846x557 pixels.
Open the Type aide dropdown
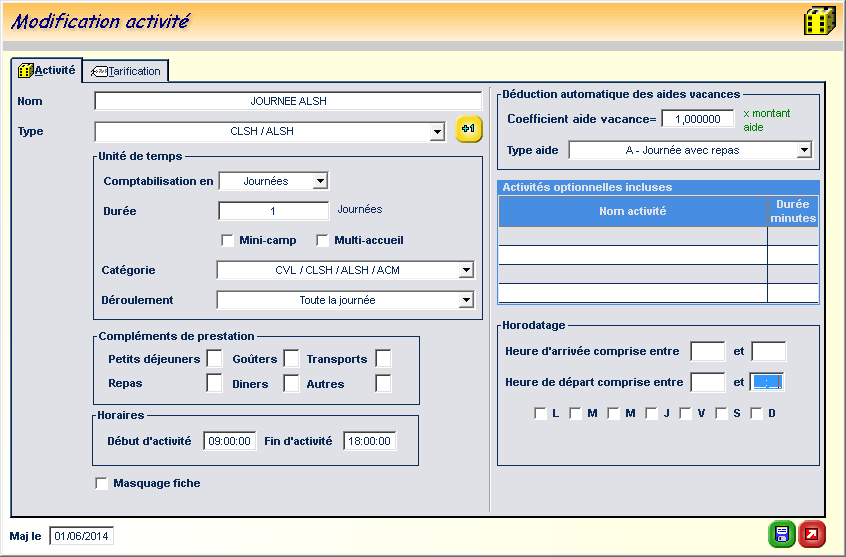coord(803,150)
